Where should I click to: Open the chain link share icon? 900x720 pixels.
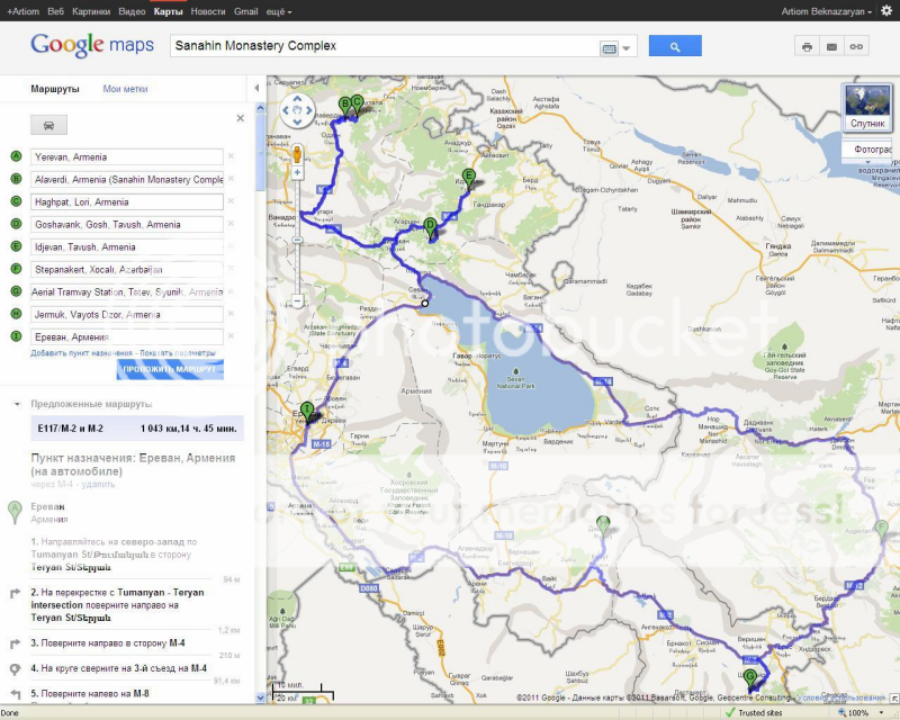pos(856,46)
